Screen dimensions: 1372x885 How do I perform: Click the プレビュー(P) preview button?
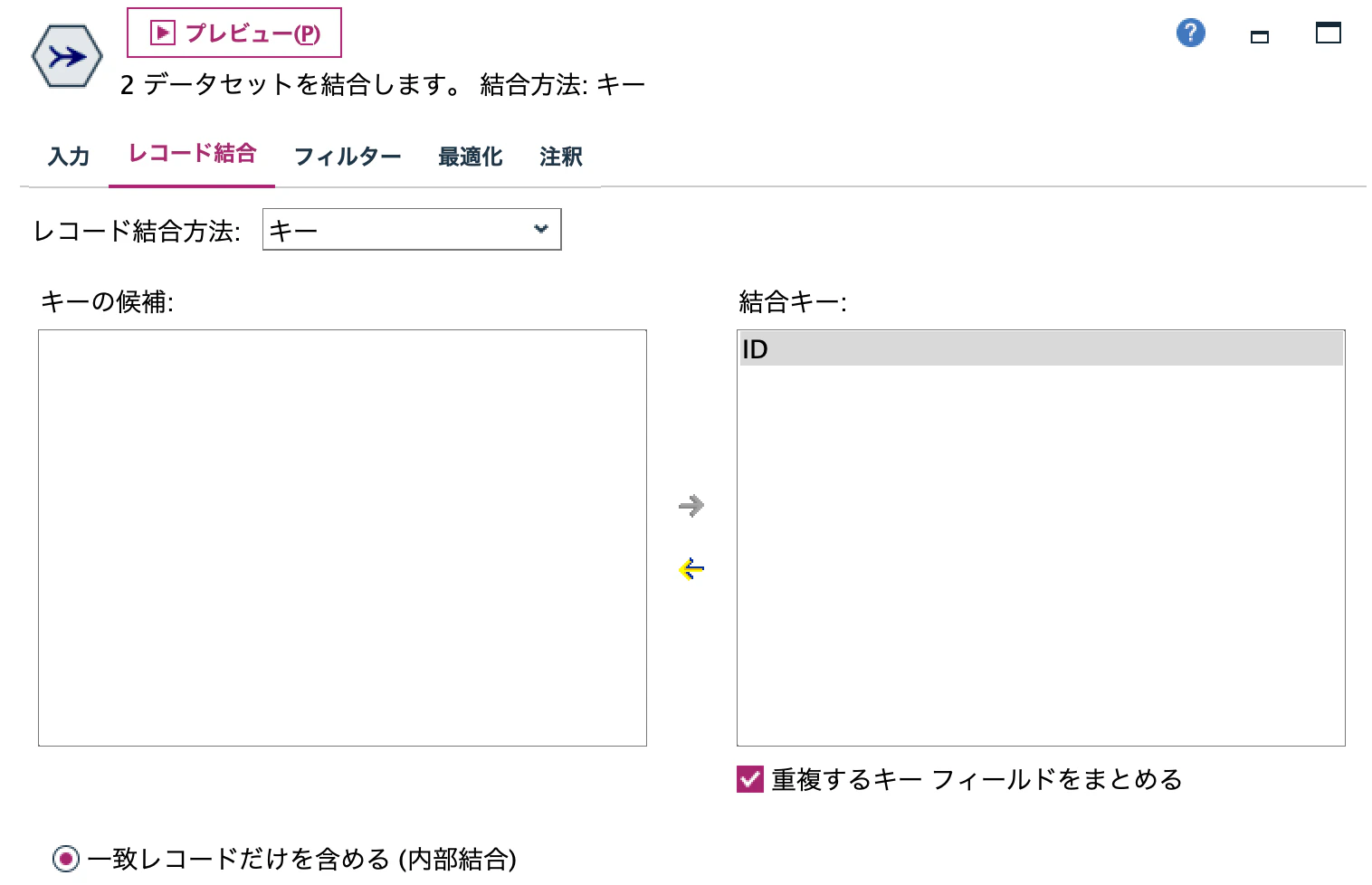tap(234, 33)
